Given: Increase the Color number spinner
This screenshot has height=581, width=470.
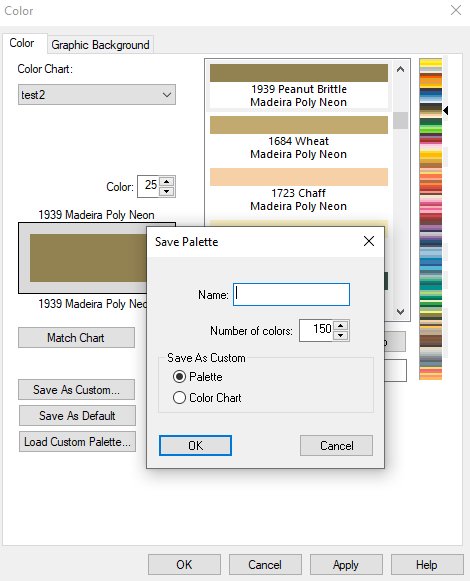Looking at the screenshot, I should 167,182.
